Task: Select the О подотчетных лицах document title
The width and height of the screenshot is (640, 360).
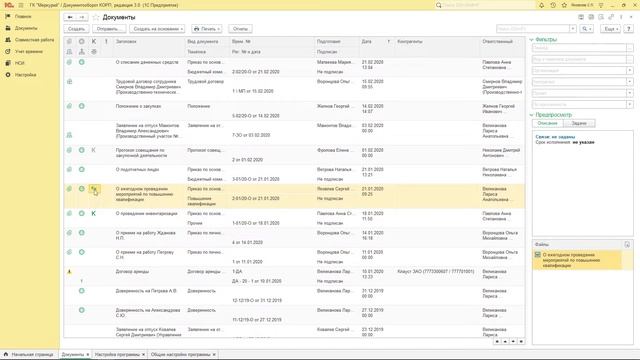Action: click(x=137, y=169)
